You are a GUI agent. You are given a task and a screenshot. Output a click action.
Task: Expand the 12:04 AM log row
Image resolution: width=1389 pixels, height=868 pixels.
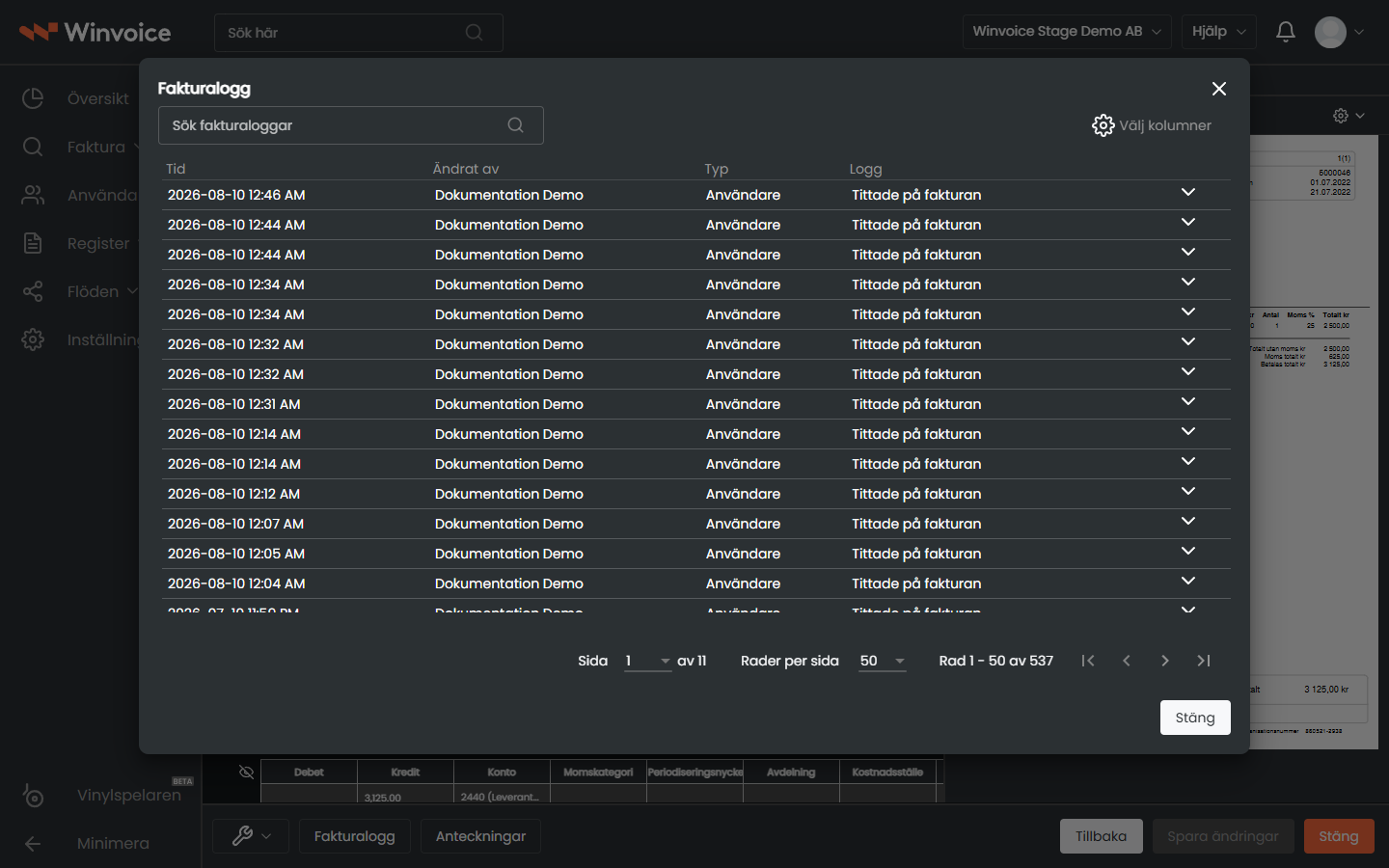pyautogui.click(x=1188, y=582)
